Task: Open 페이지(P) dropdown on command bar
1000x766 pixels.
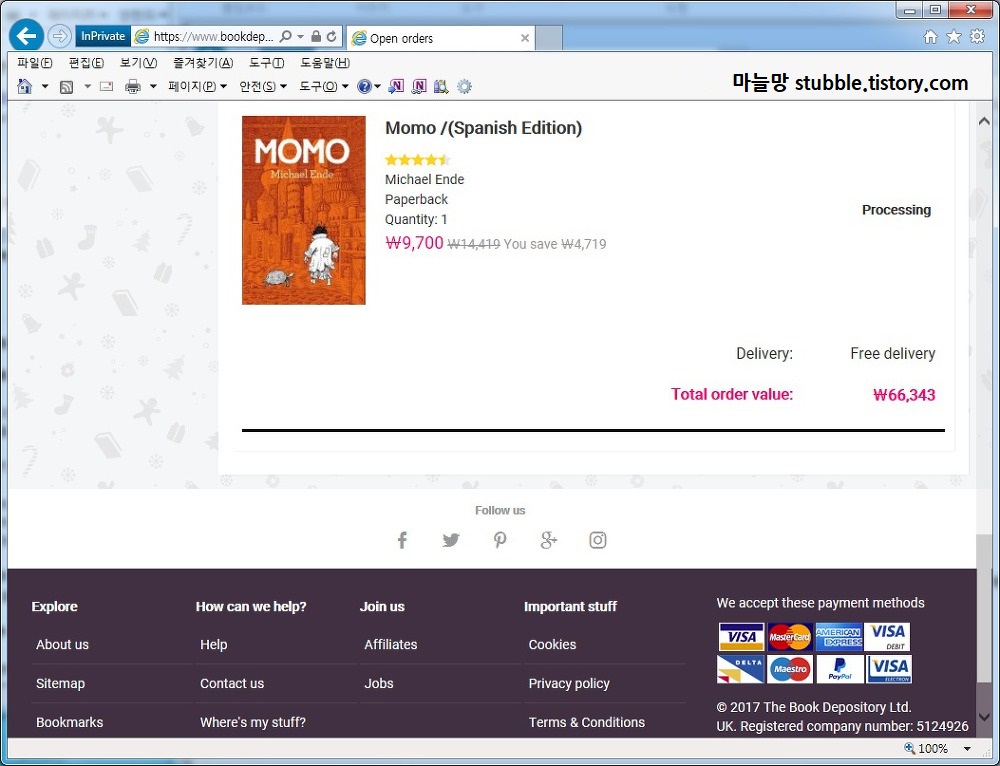Action: click(197, 86)
